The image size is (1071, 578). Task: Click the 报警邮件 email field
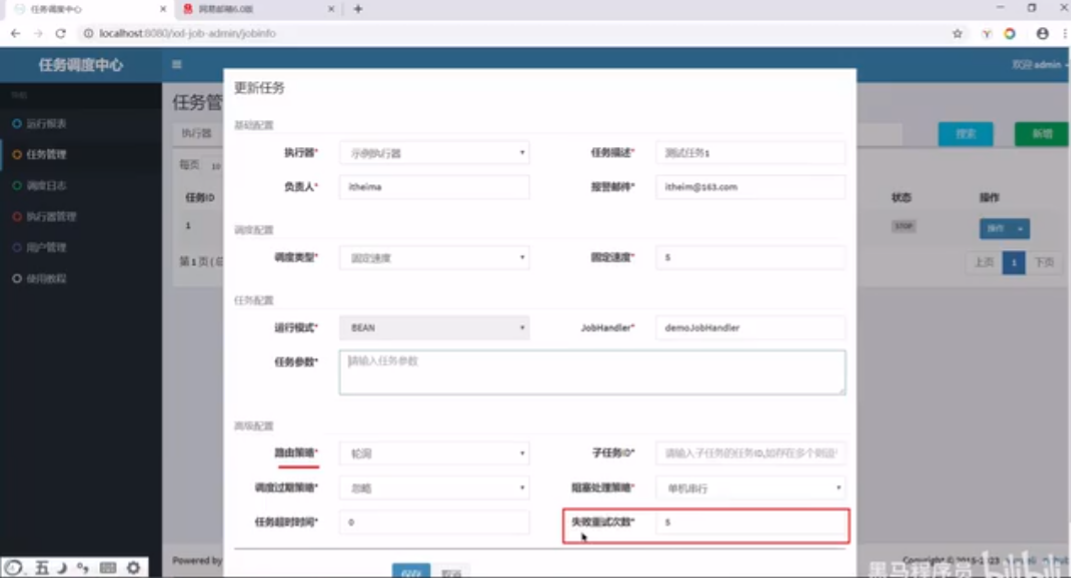coord(750,187)
